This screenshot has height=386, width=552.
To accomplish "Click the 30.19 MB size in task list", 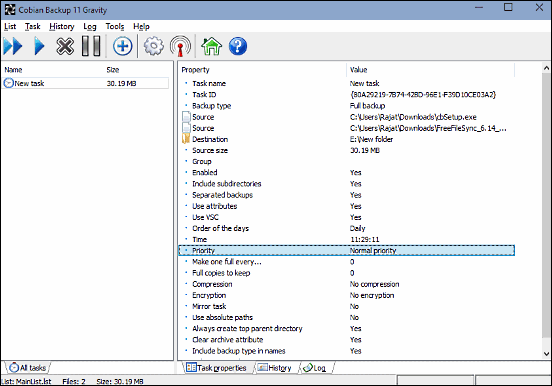I will tap(121, 83).
